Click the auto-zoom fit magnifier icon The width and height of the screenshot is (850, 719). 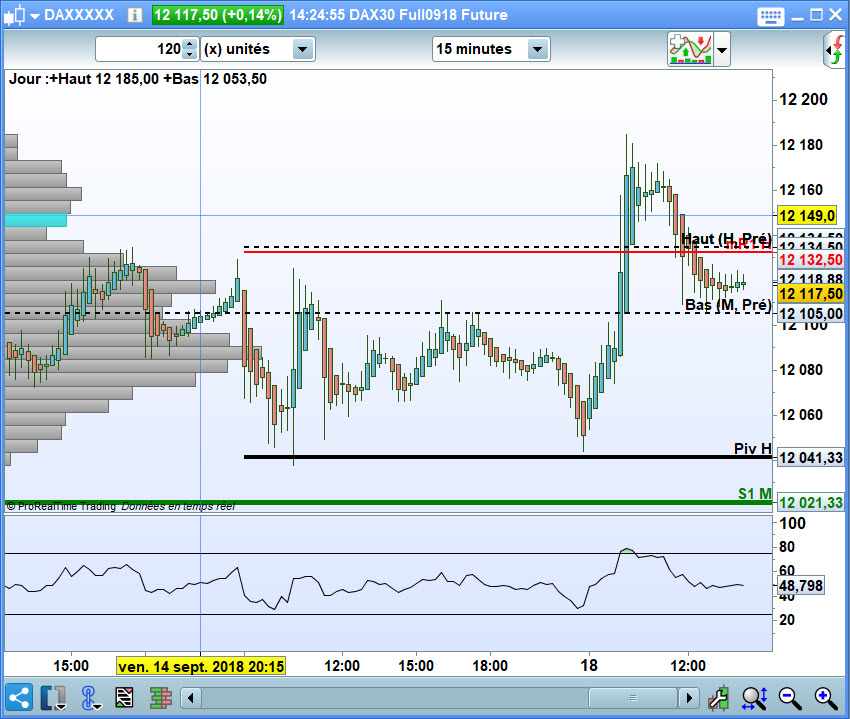pos(755,698)
